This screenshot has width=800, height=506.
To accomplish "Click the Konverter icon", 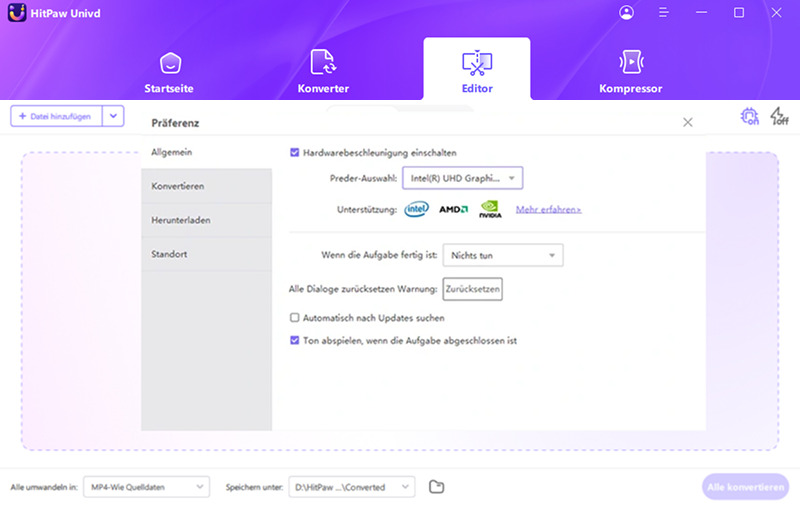I will 323,63.
